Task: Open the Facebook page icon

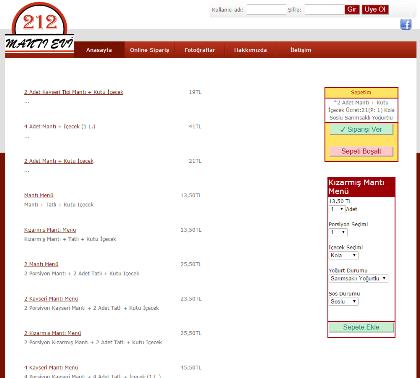Action: [405, 24]
